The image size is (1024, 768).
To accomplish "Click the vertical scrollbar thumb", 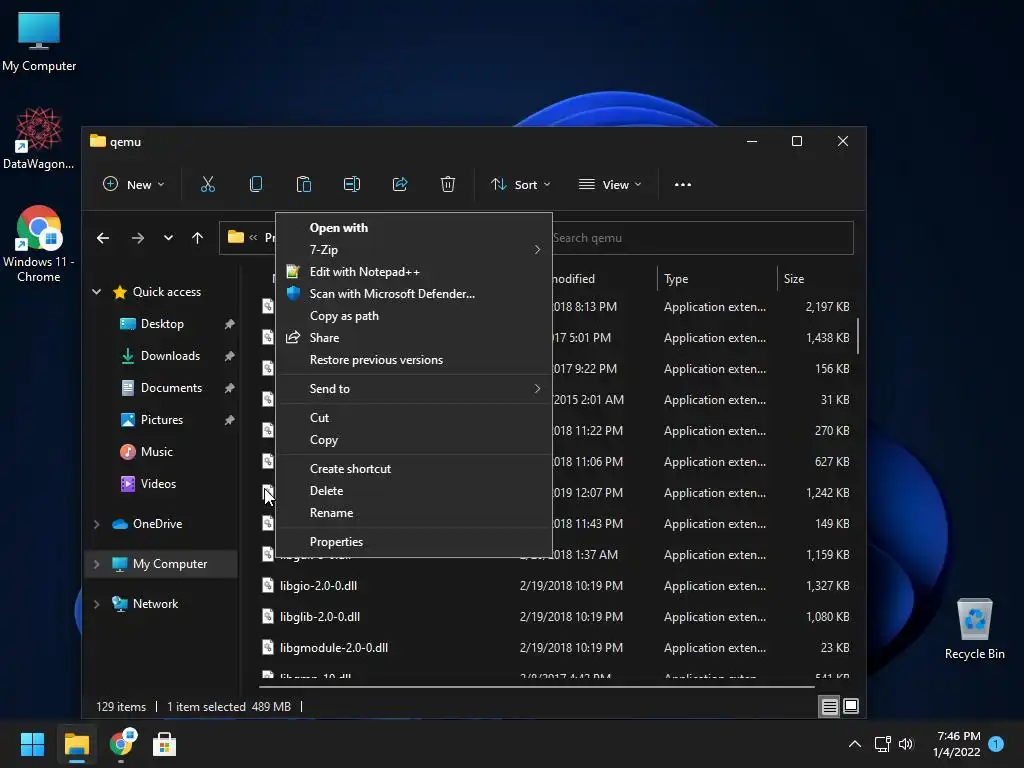I will click(x=857, y=336).
